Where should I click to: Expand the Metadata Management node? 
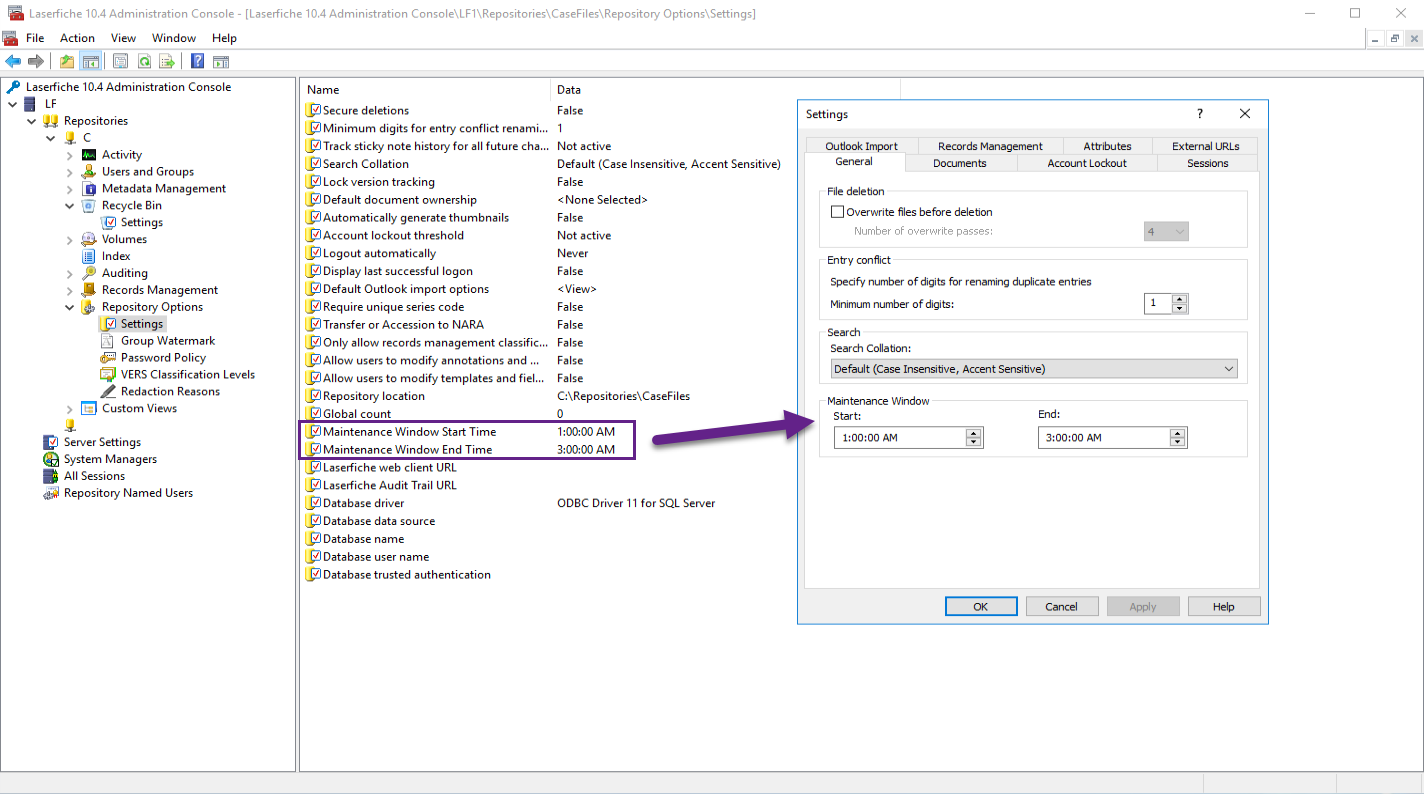click(x=69, y=189)
